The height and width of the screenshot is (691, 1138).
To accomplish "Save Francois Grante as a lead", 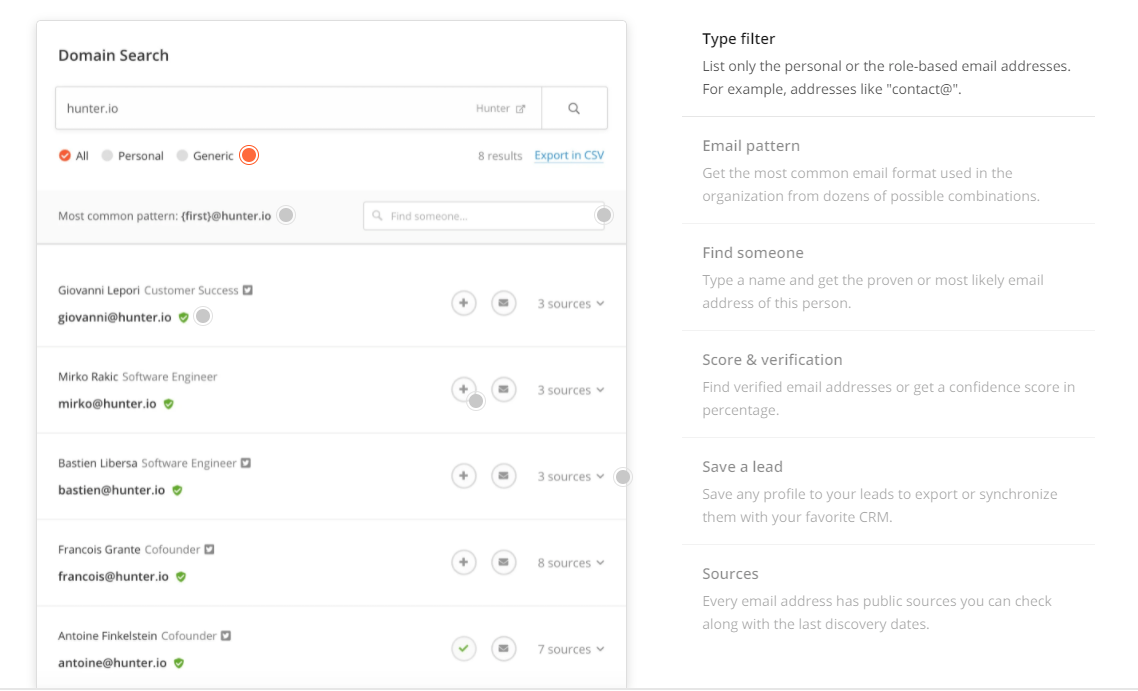I will pyautogui.click(x=464, y=562).
